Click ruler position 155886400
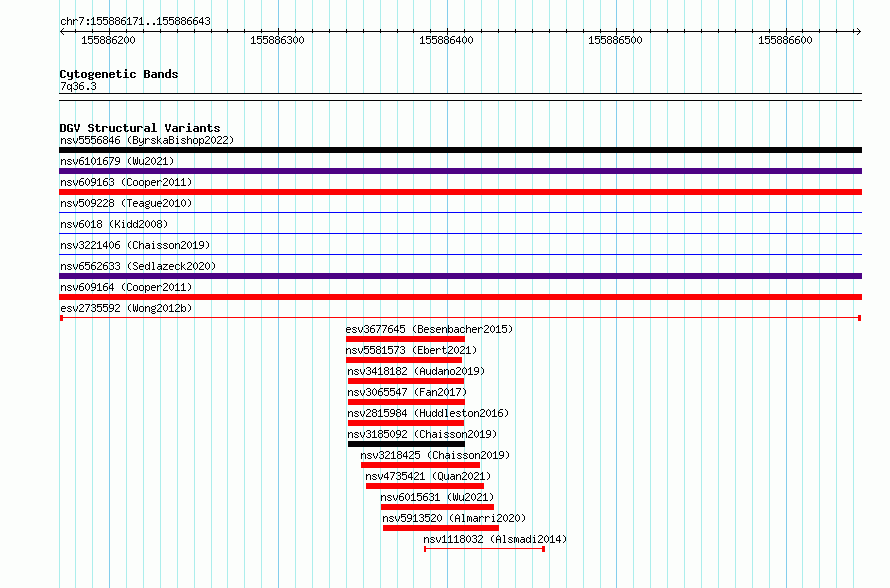The height and width of the screenshot is (588, 890). click(x=446, y=40)
